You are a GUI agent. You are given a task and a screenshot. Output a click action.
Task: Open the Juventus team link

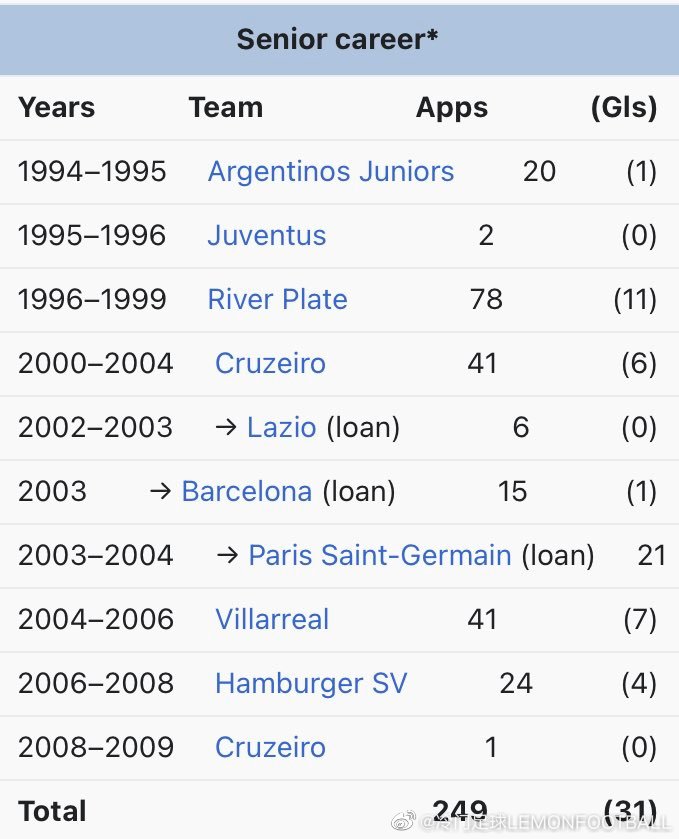click(x=266, y=235)
